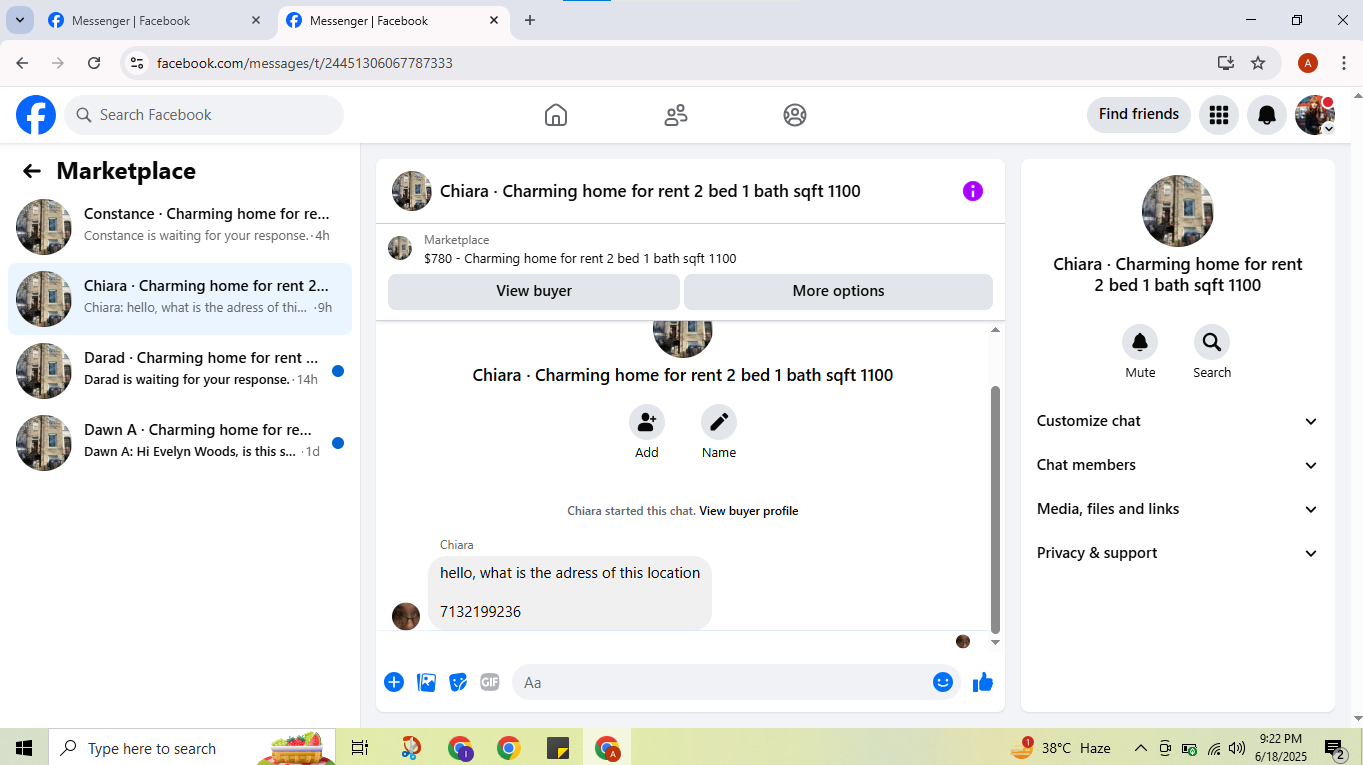Open Facebook home via the logo
Screen dimensions: 1363x765
[36, 115]
